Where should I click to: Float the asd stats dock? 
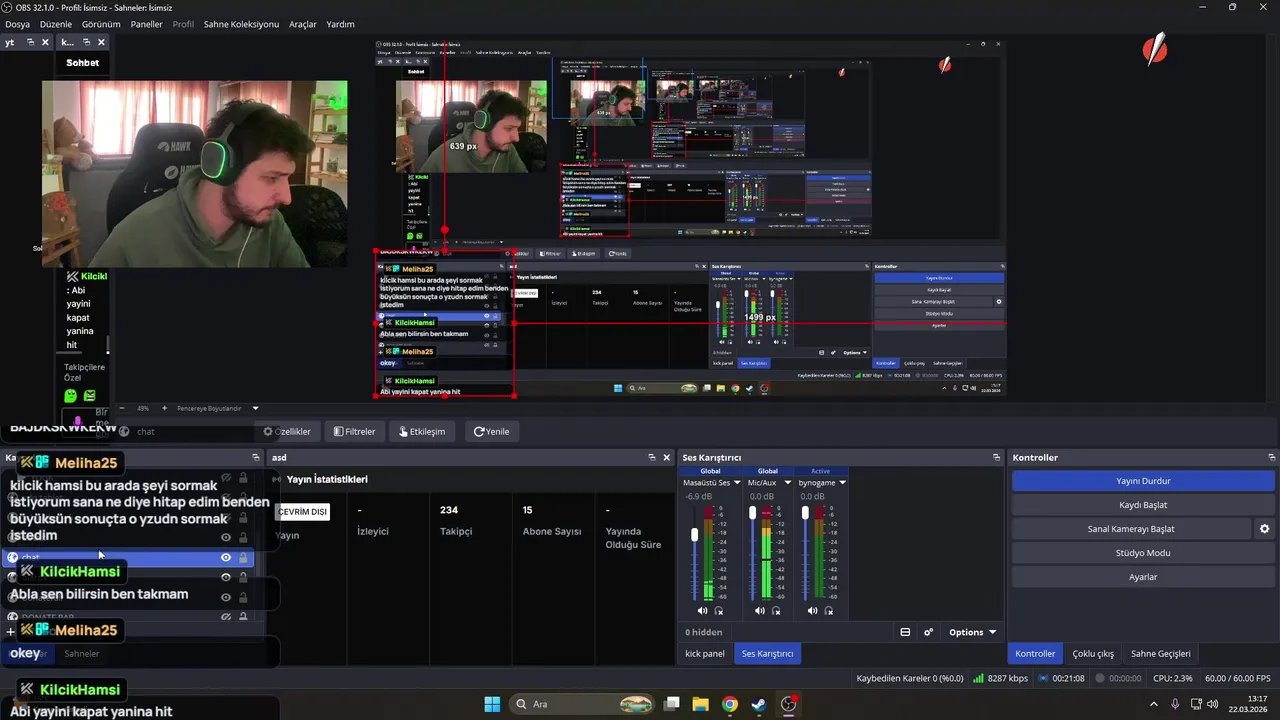click(651, 458)
